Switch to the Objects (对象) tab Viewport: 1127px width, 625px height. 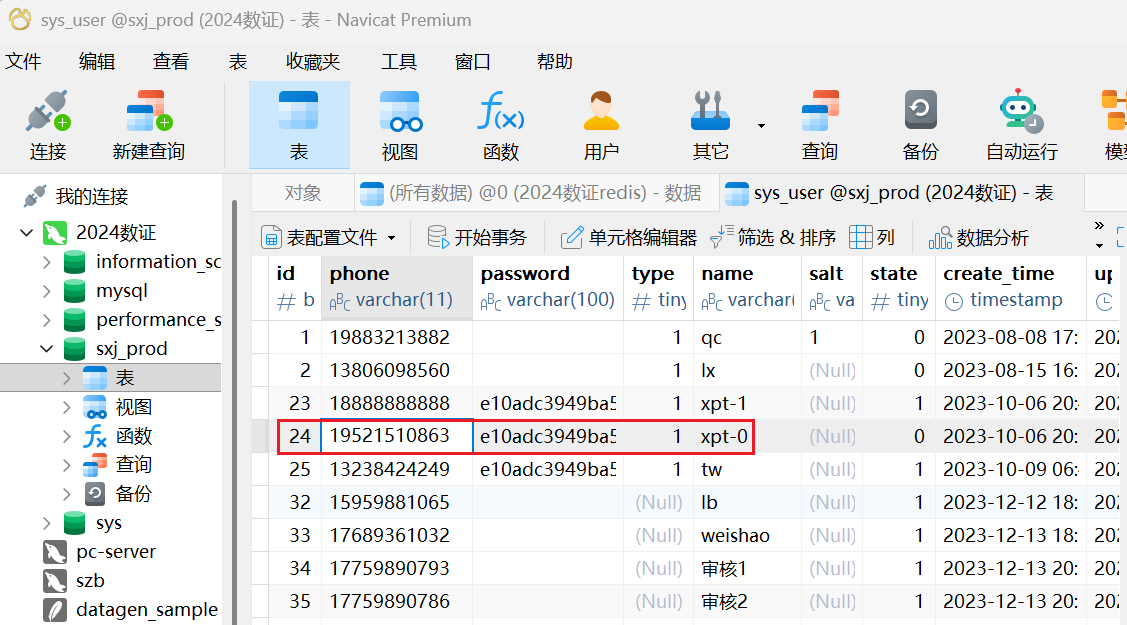(303, 193)
